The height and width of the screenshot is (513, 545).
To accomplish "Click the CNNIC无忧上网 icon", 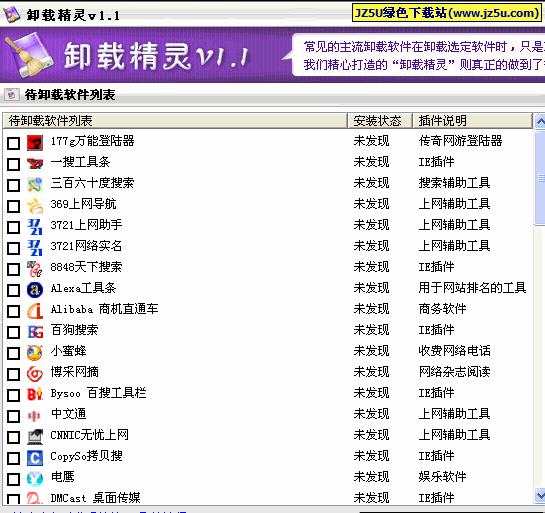I will 35,437.
